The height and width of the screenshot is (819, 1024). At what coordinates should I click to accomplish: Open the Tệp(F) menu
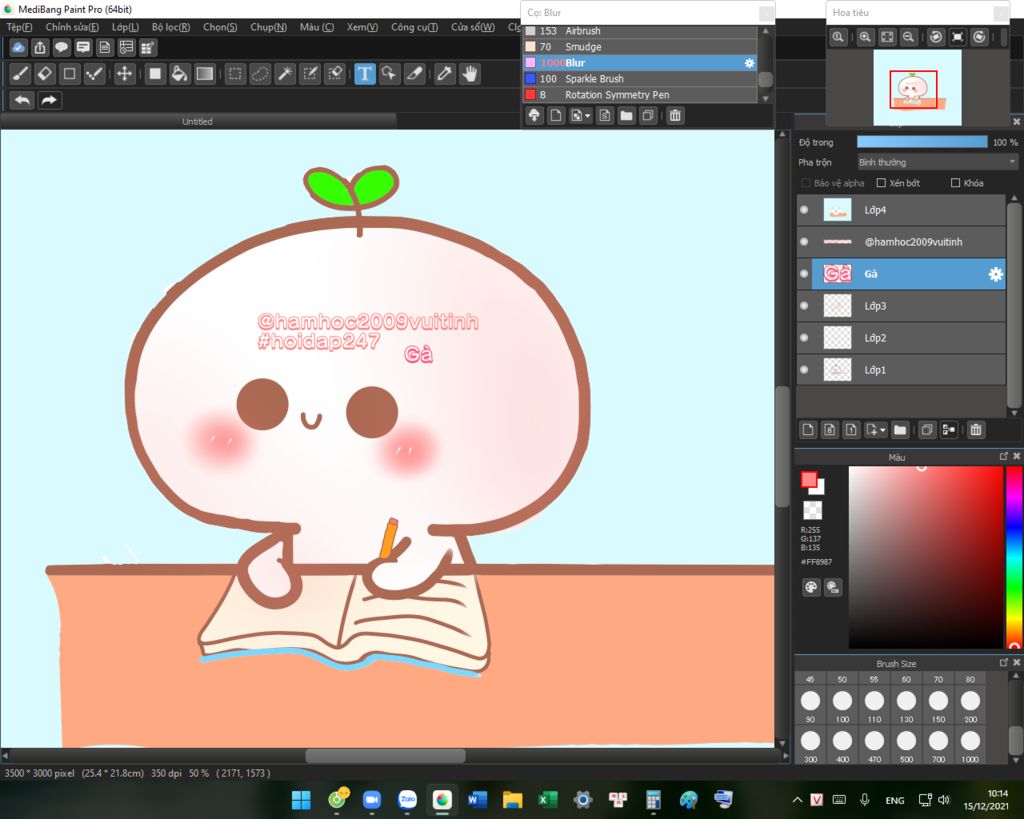point(19,27)
